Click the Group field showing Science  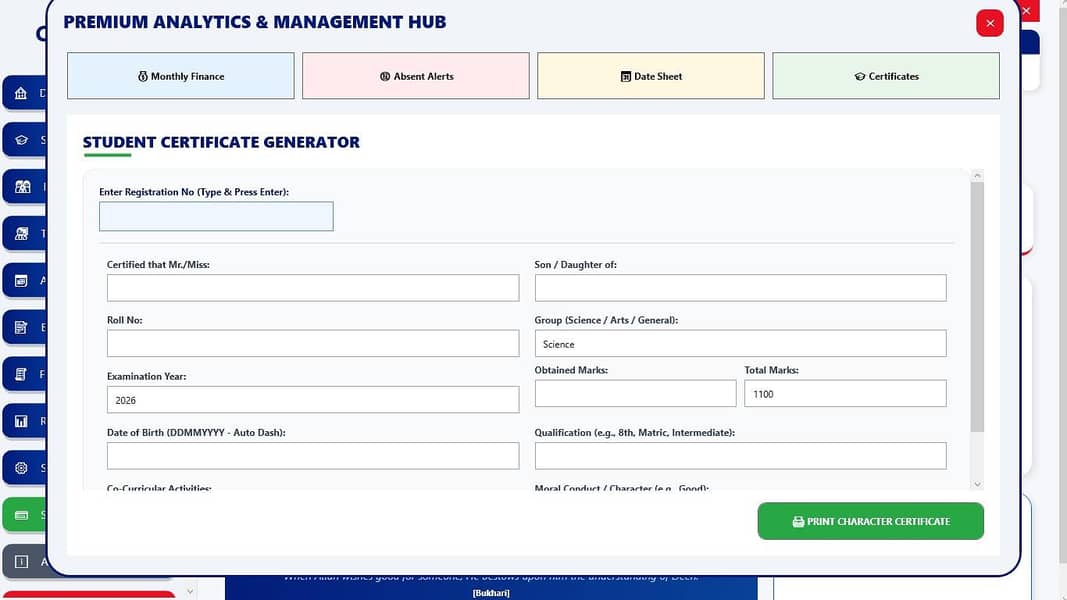pyautogui.click(x=740, y=344)
